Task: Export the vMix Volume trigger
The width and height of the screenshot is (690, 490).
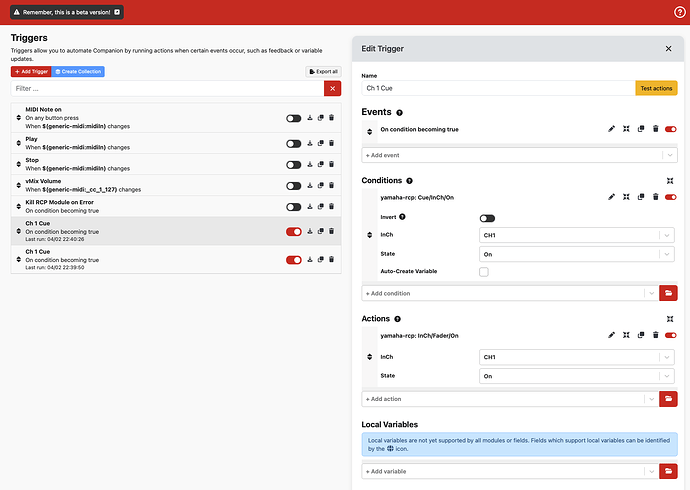Action: coord(310,185)
